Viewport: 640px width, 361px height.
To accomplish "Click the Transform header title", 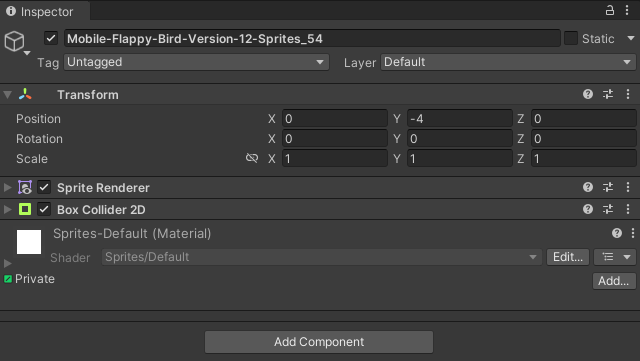I will (88, 95).
